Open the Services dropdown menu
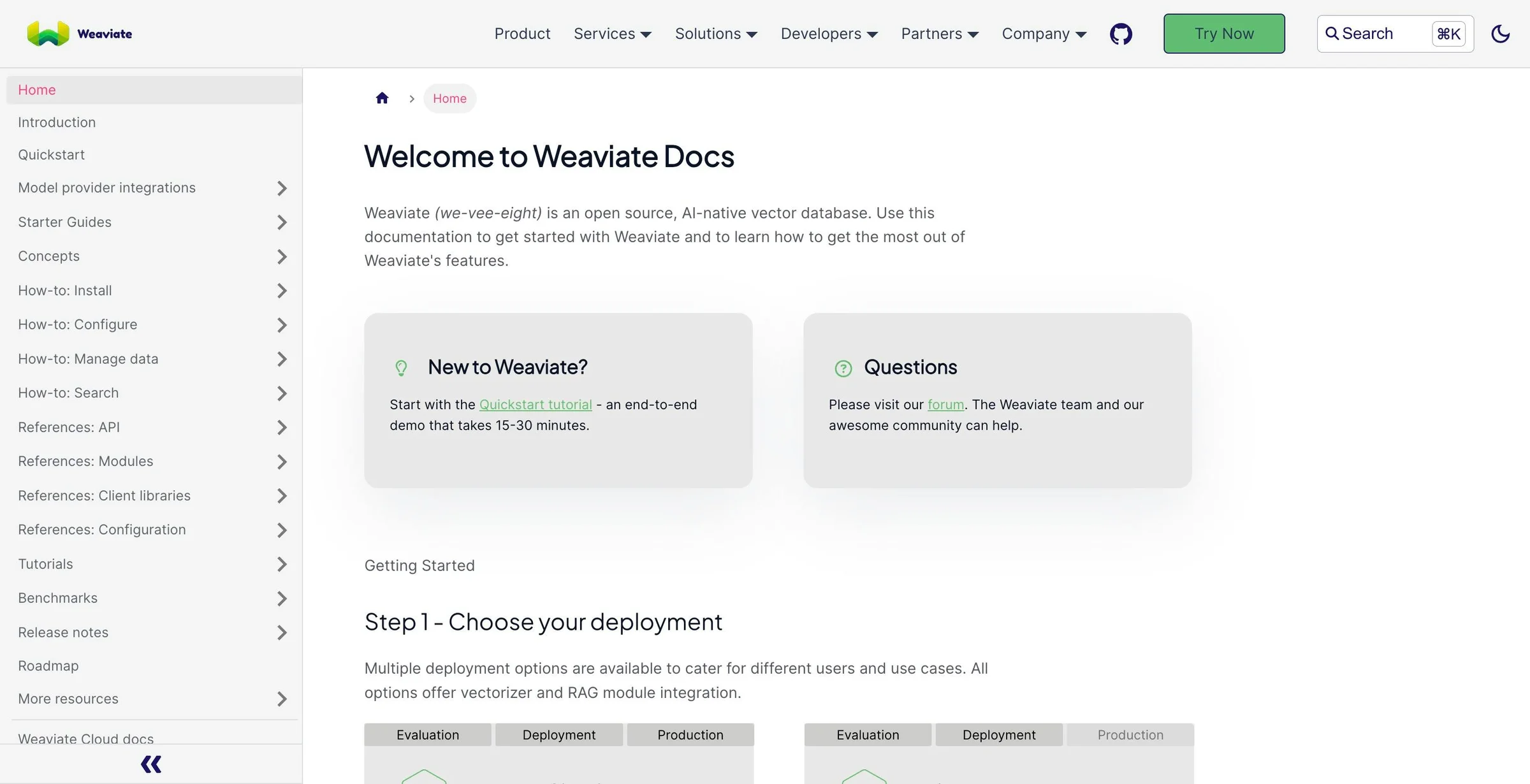The width and height of the screenshot is (1530, 784). click(x=612, y=34)
